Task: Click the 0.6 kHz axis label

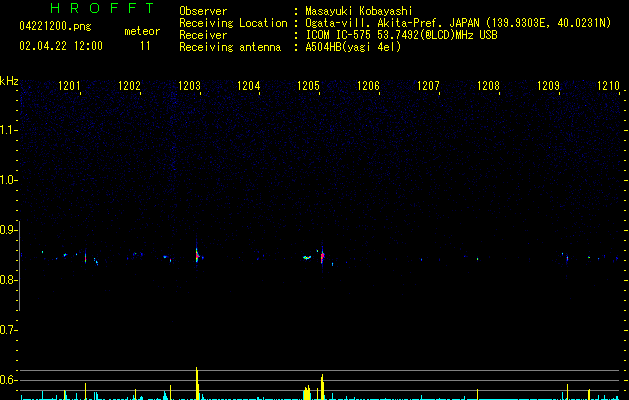Action: point(8,380)
